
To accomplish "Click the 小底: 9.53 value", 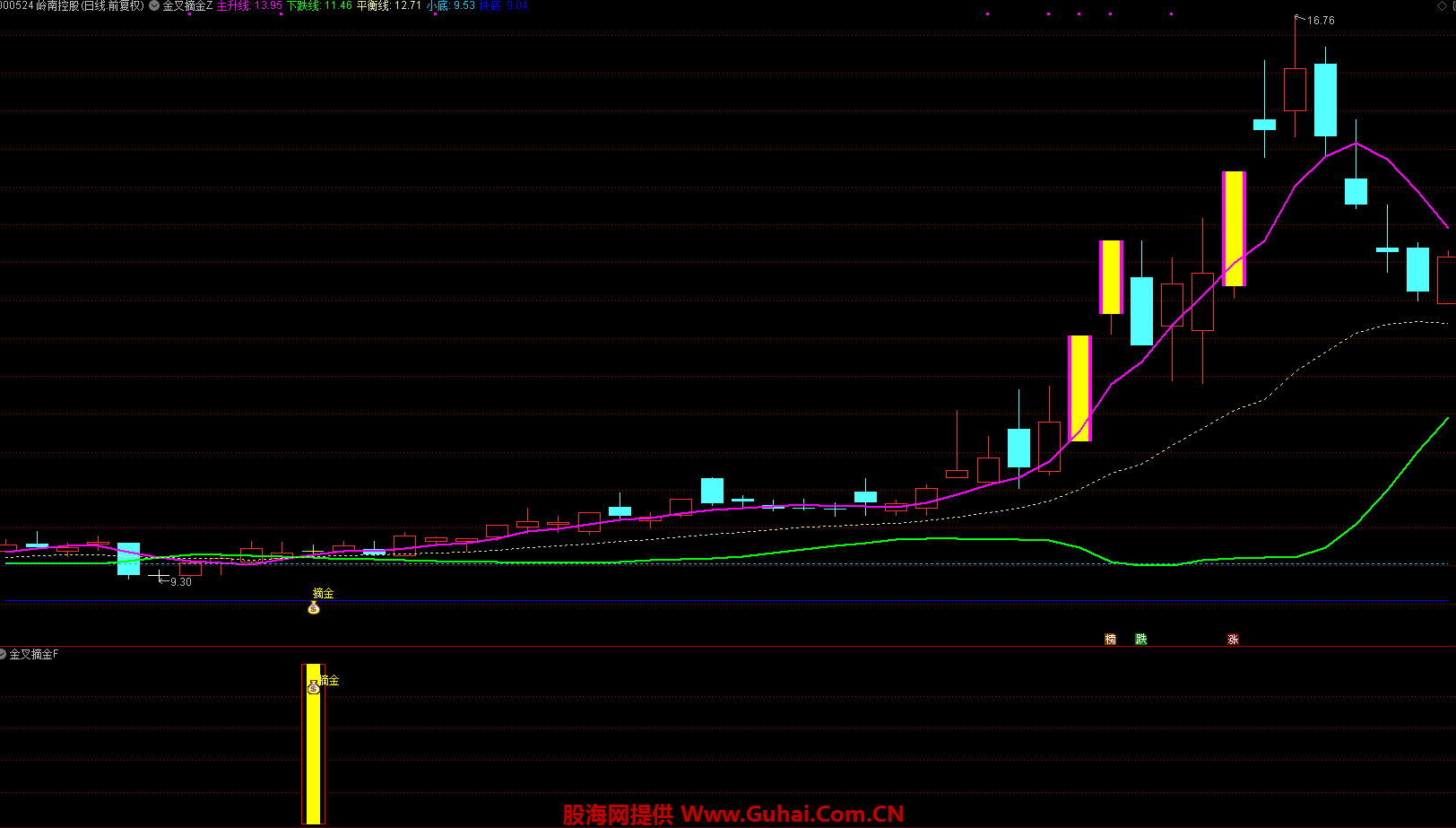I will pyautogui.click(x=451, y=5).
